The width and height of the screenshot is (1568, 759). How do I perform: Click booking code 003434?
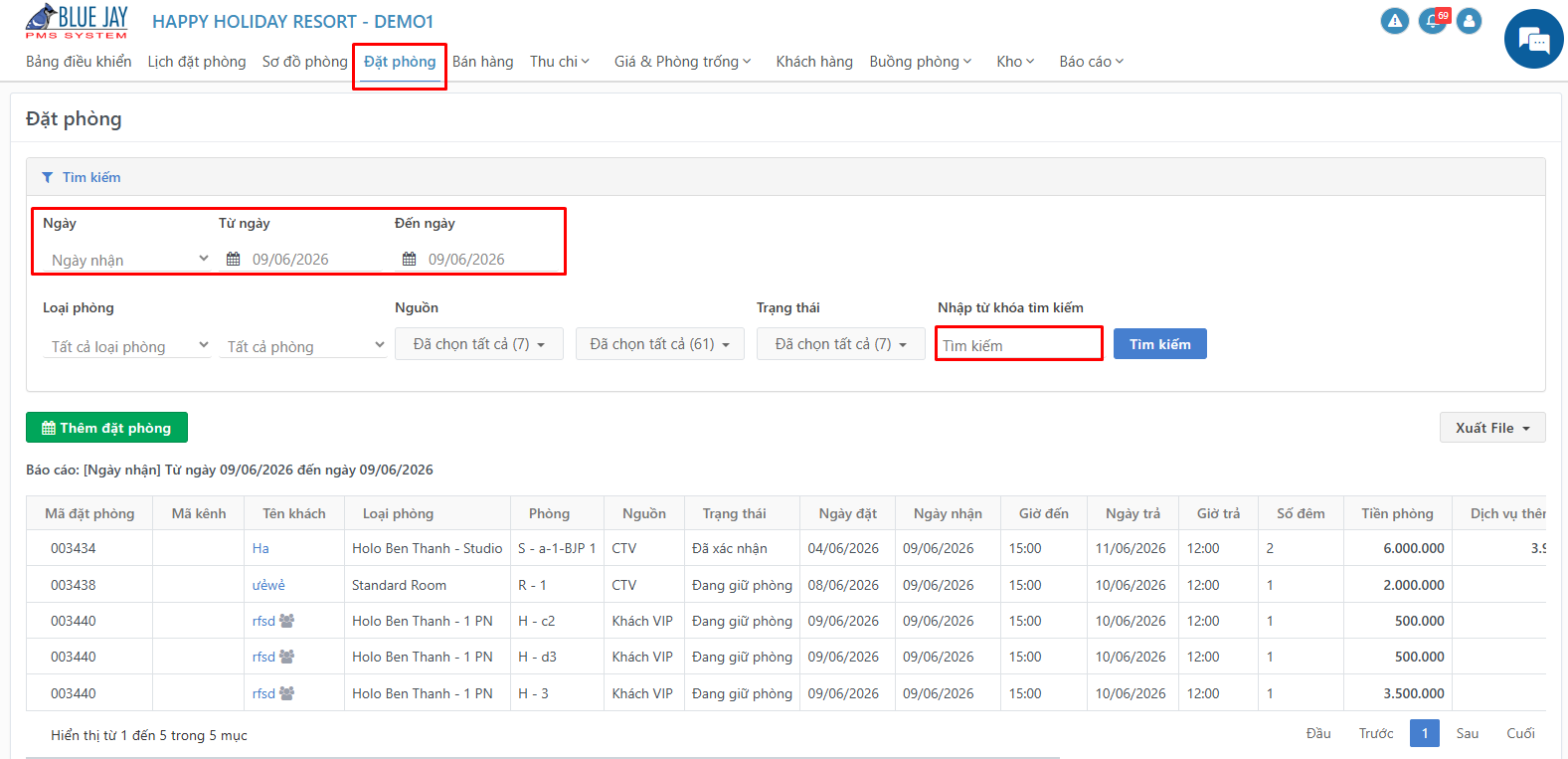tap(74, 548)
